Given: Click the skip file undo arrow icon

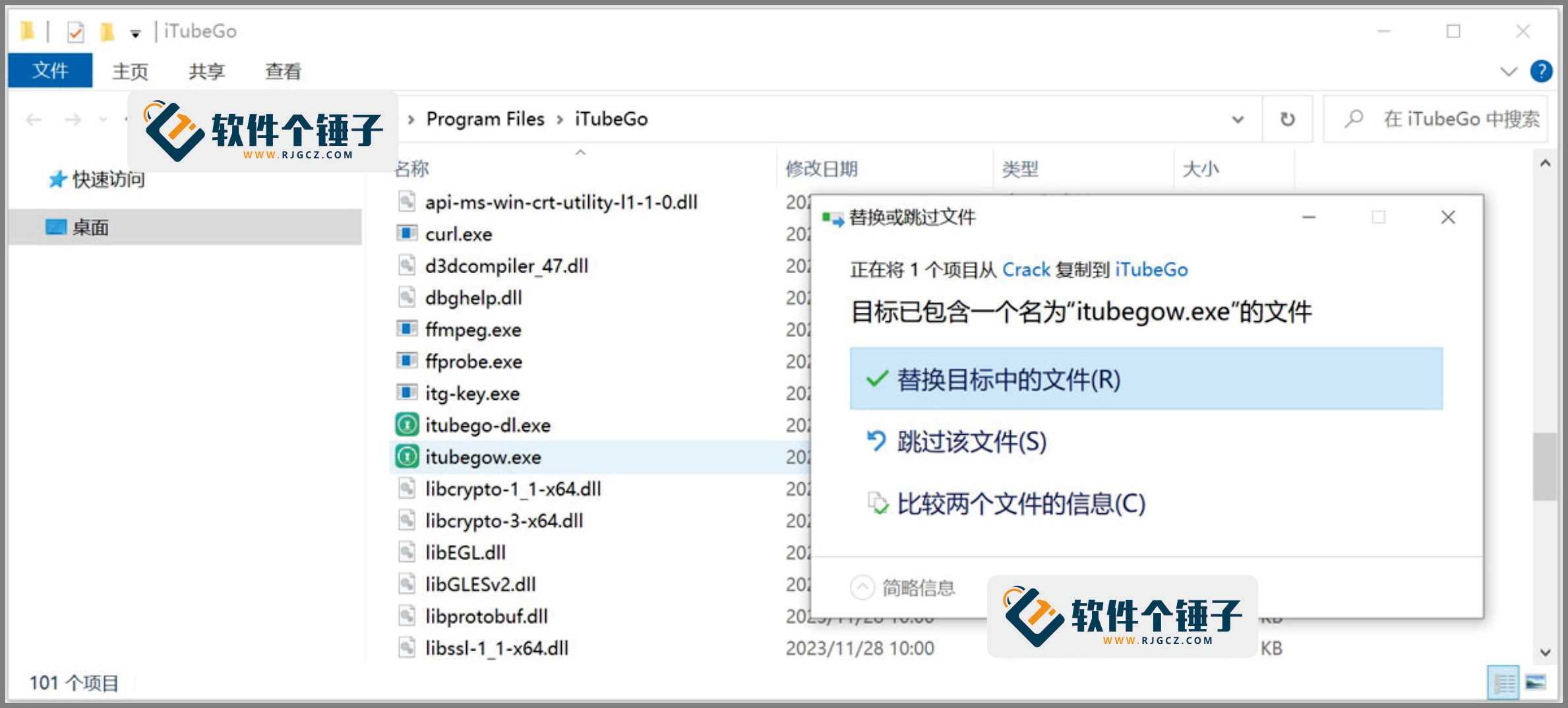Looking at the screenshot, I should [876, 441].
